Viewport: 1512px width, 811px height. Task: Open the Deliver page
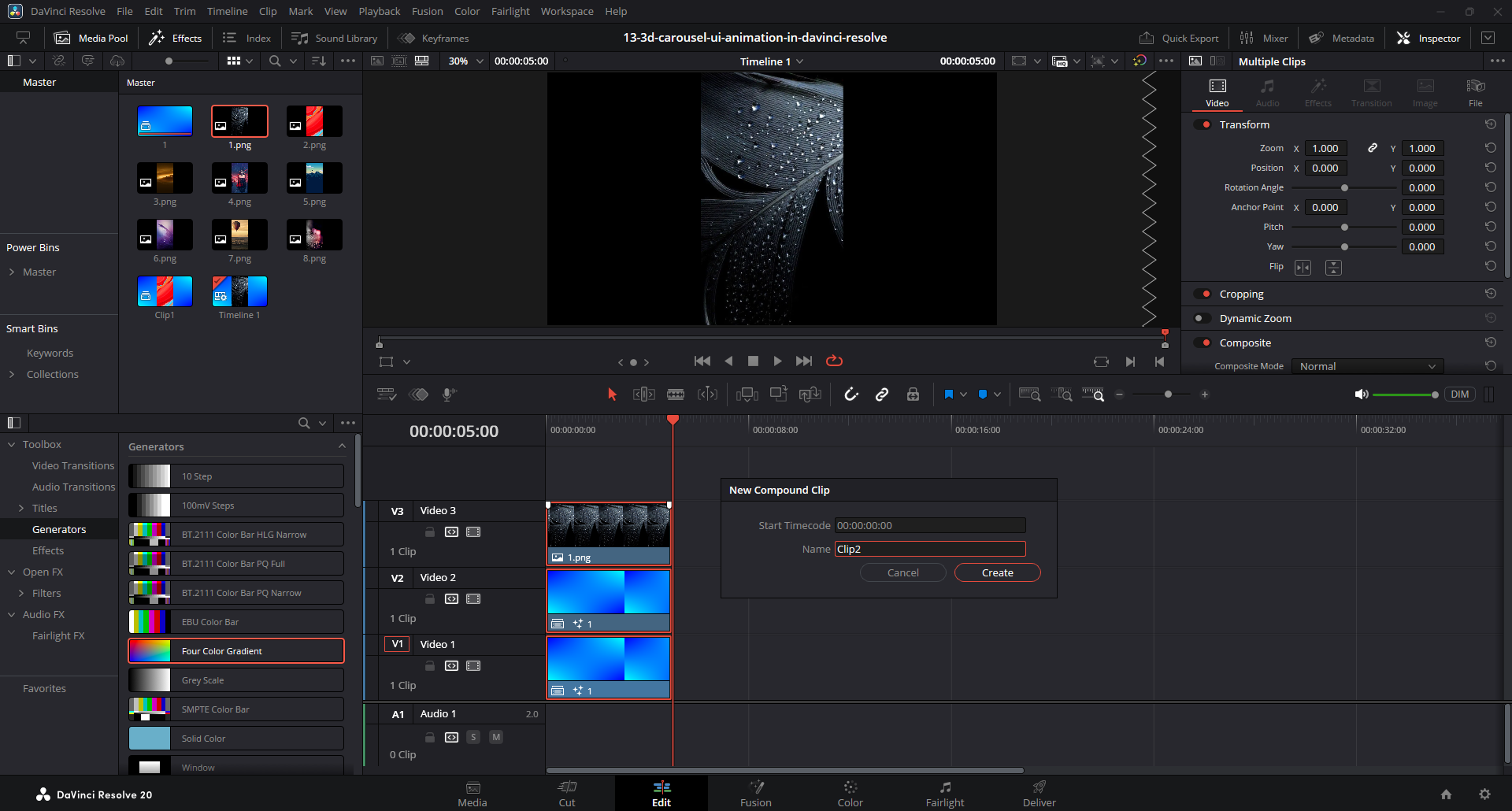1039,793
